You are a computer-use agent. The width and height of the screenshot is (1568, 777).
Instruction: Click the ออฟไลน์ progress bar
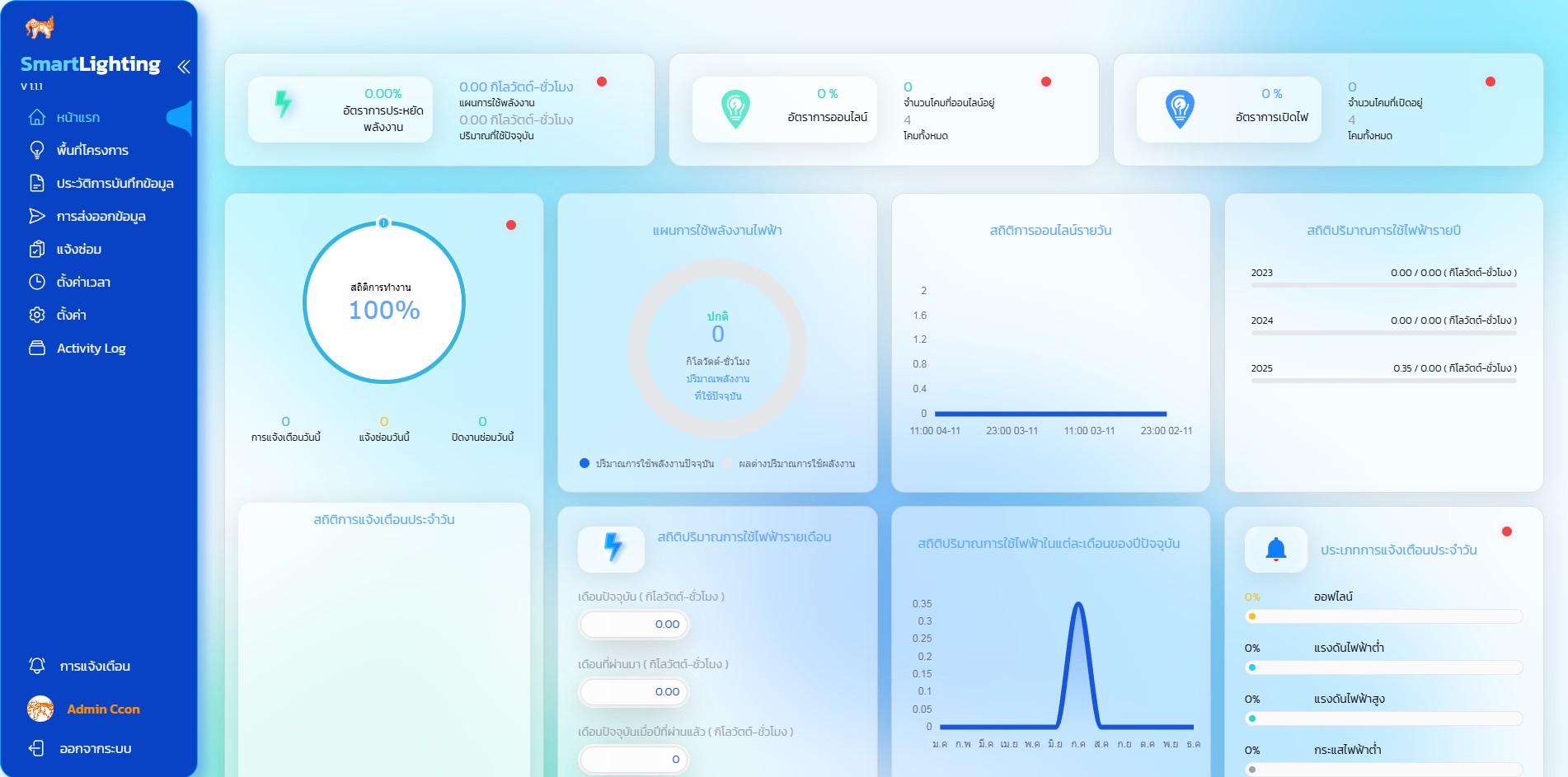pos(1383,616)
